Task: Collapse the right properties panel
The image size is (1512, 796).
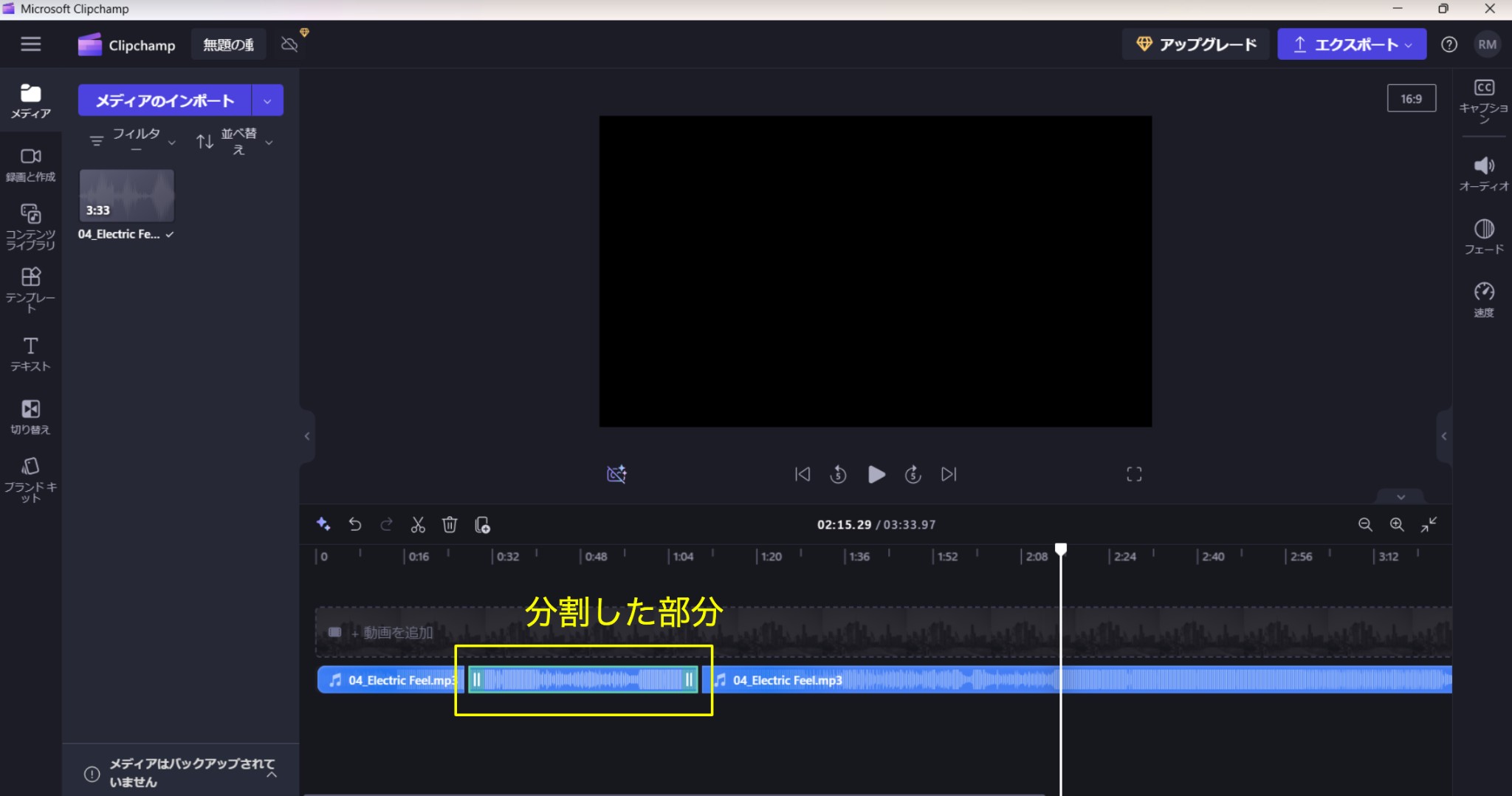Action: click(1444, 436)
